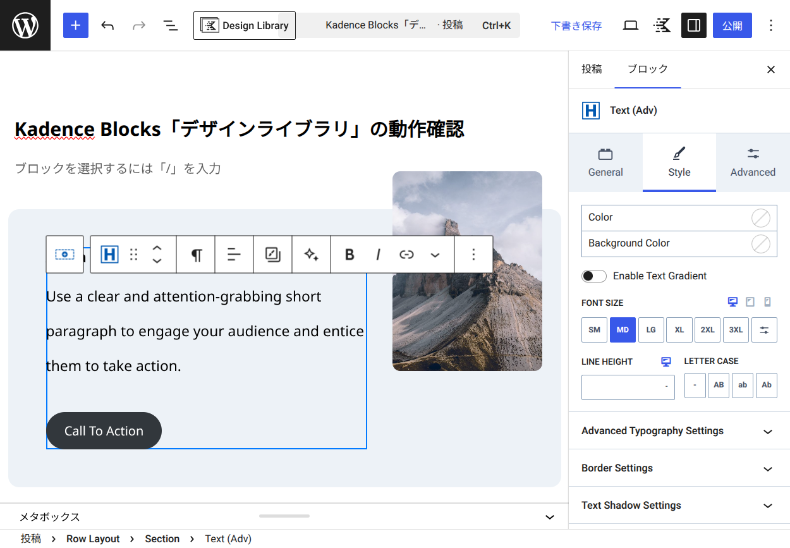790x548 pixels.
Task: Toggle bold formatting
Action: tap(349, 254)
